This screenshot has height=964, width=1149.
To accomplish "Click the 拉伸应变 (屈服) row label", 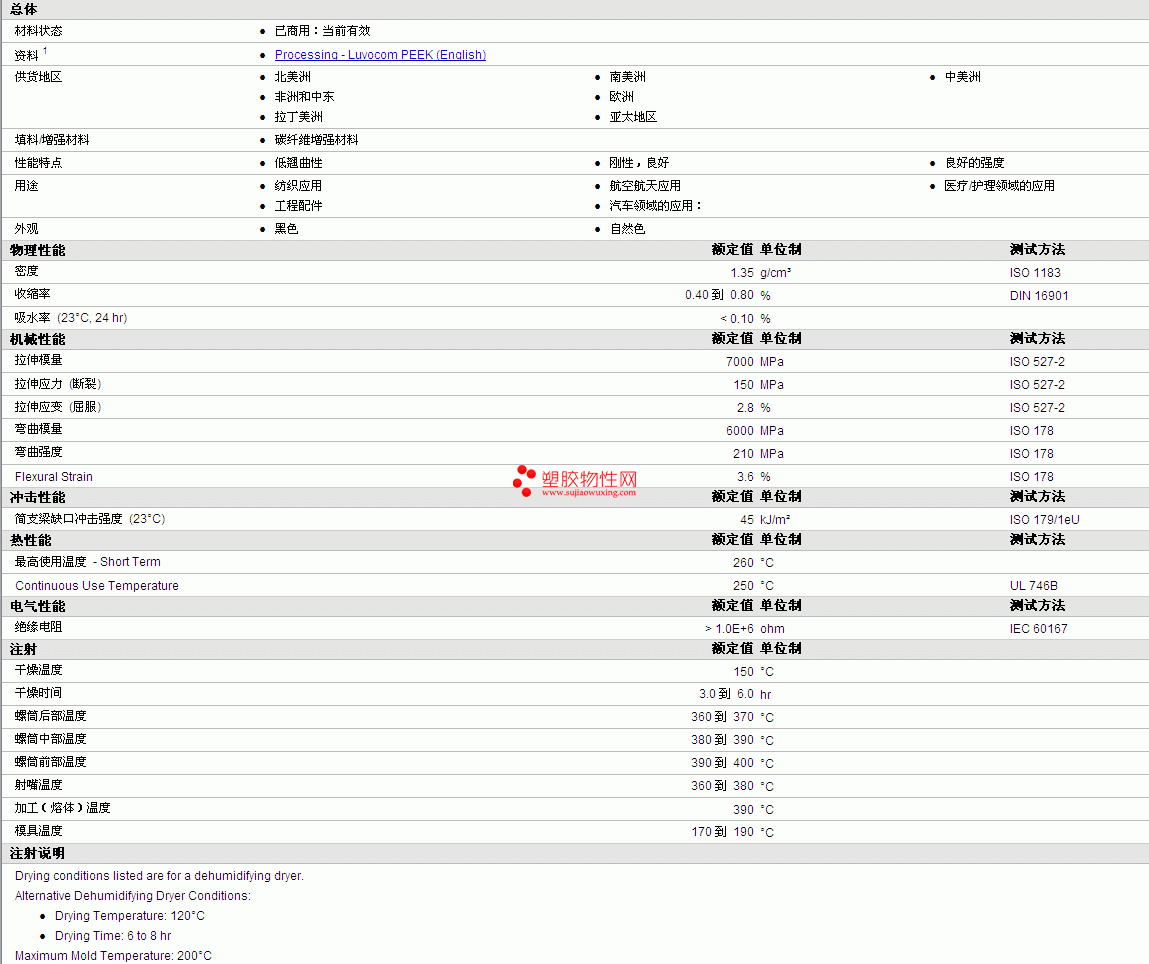I will click(58, 407).
